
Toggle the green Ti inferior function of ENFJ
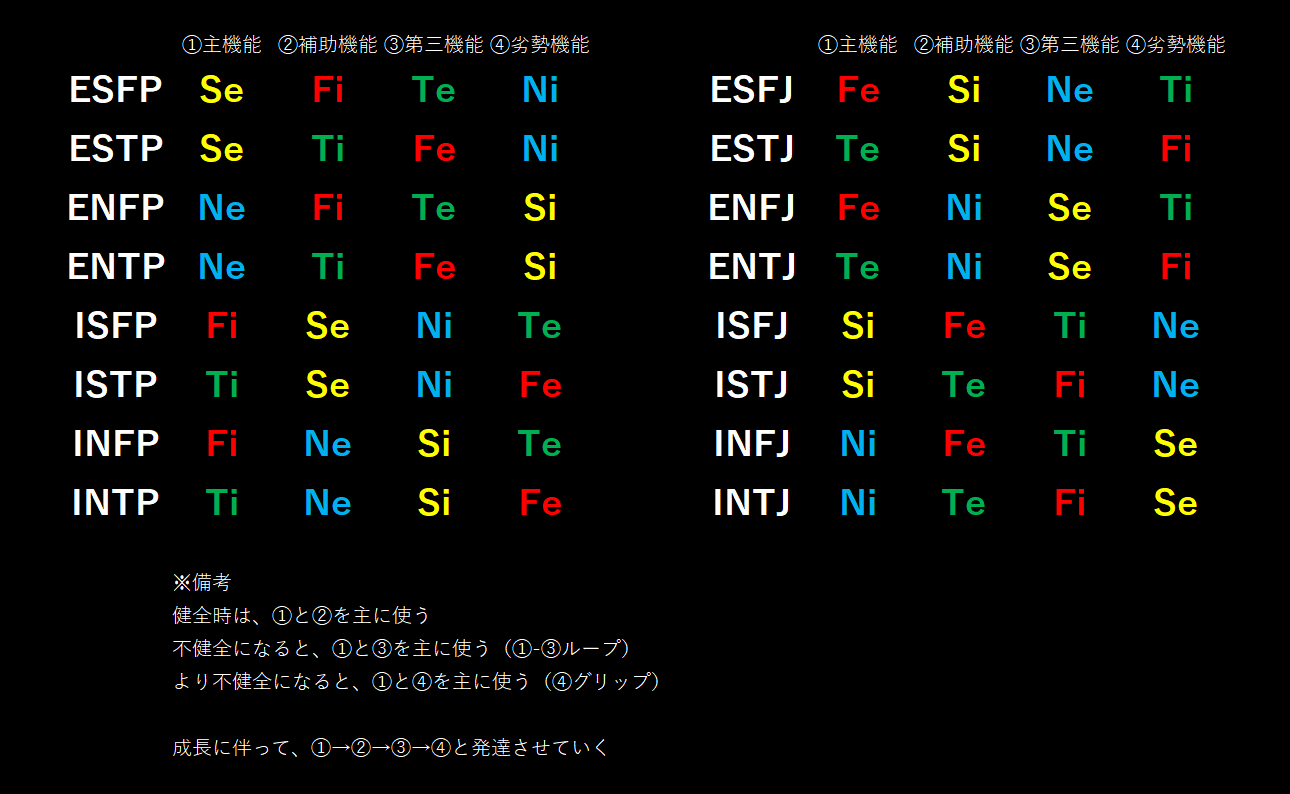pyautogui.click(x=1175, y=208)
